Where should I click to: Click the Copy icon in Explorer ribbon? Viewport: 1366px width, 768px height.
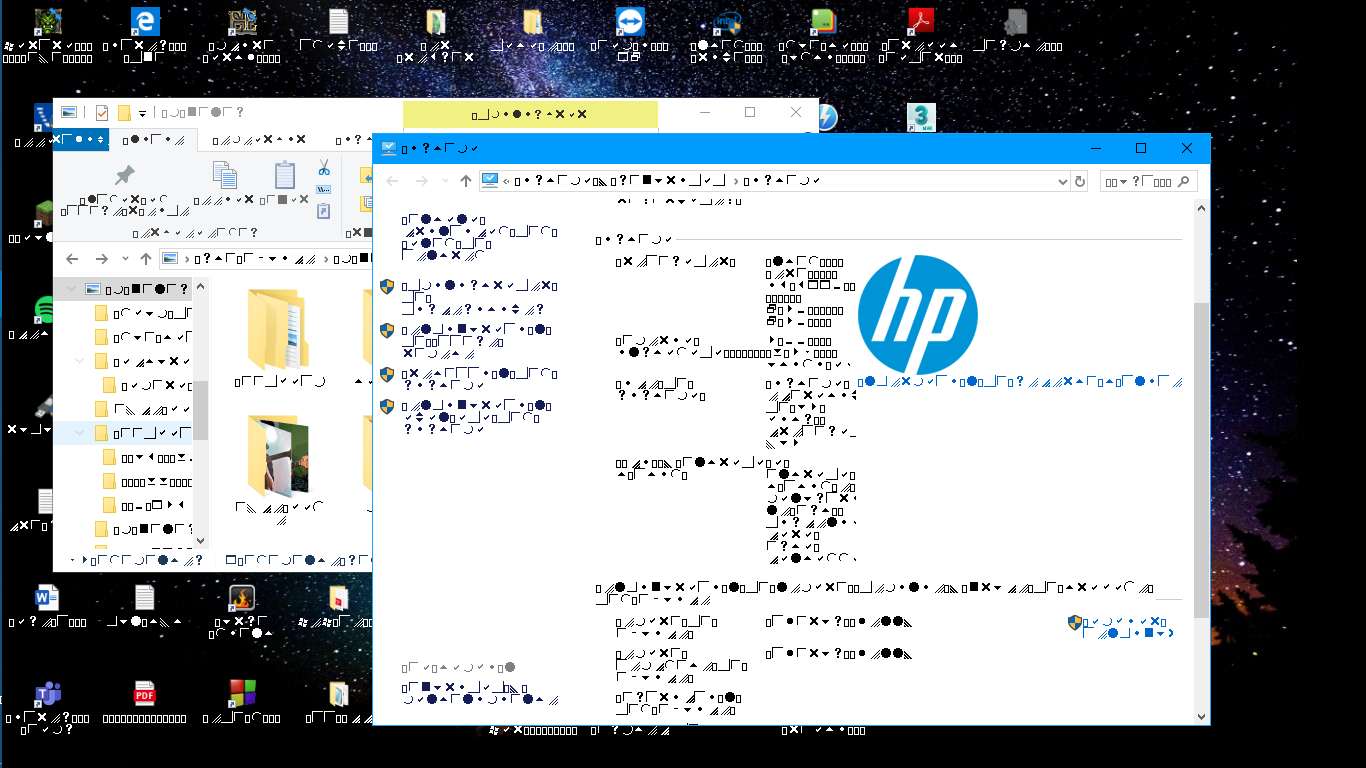tap(226, 175)
